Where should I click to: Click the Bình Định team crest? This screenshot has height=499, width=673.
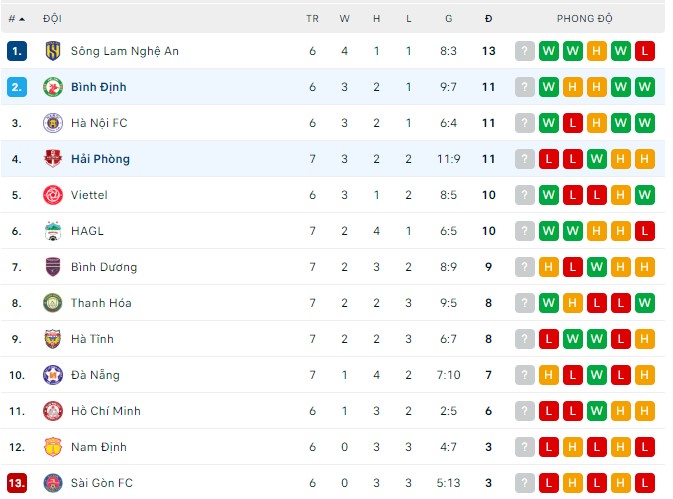point(53,87)
